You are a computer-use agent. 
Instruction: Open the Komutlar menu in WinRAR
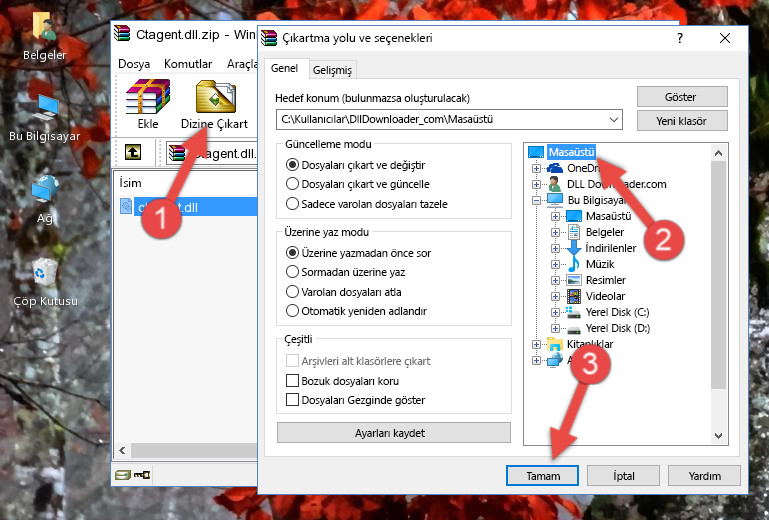coord(188,64)
